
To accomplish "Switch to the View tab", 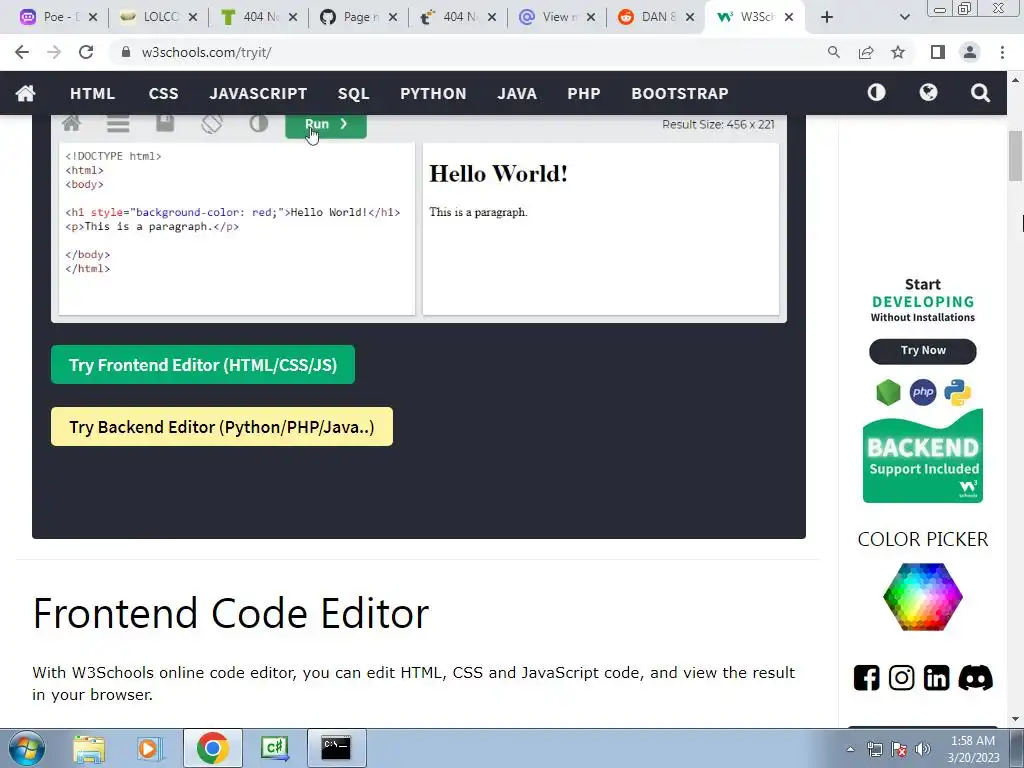I will (557, 17).
